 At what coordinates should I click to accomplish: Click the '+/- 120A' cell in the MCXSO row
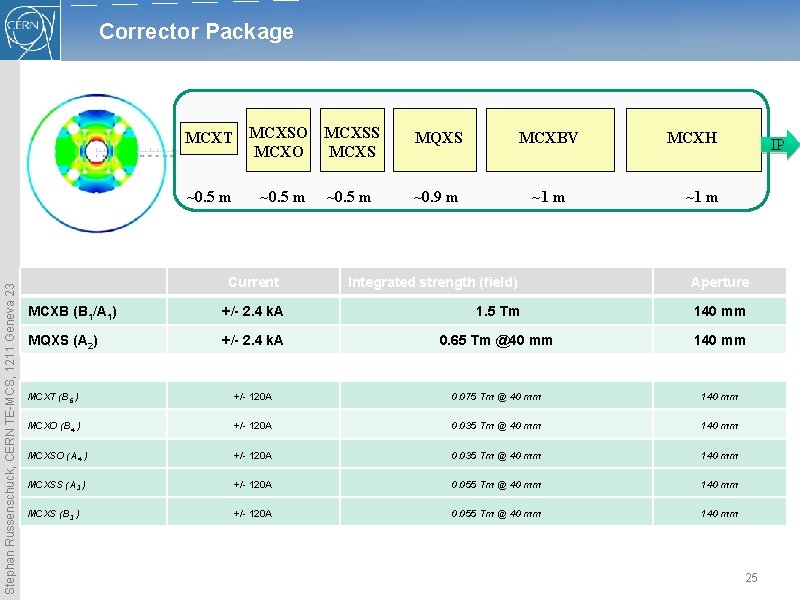(254, 455)
